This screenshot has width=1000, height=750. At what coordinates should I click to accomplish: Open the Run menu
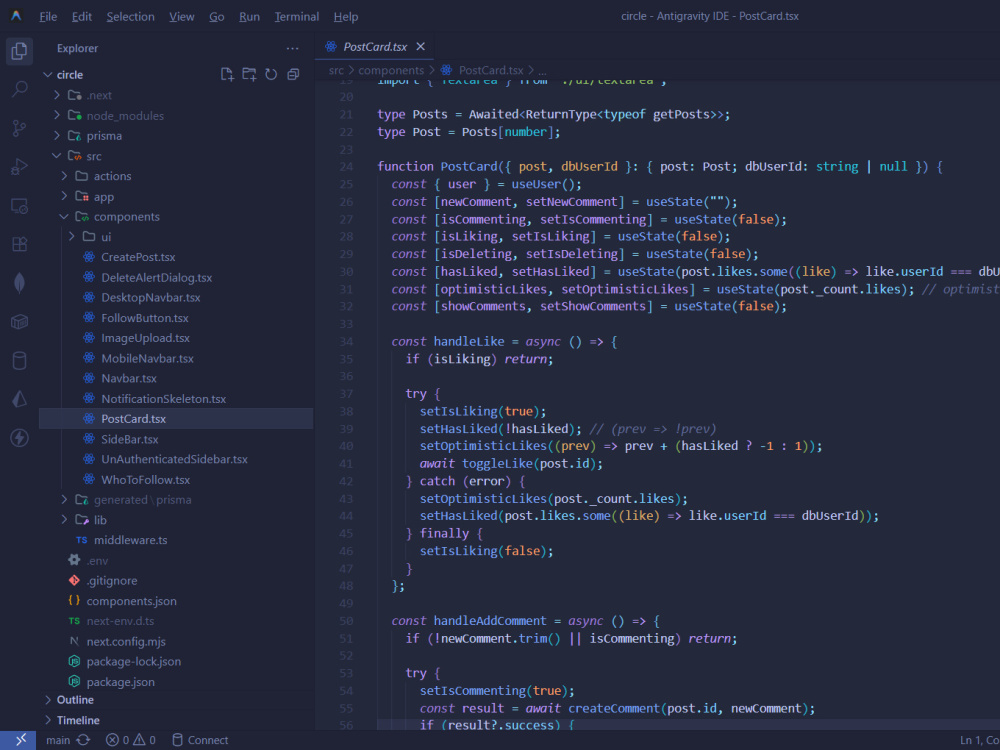click(x=249, y=17)
